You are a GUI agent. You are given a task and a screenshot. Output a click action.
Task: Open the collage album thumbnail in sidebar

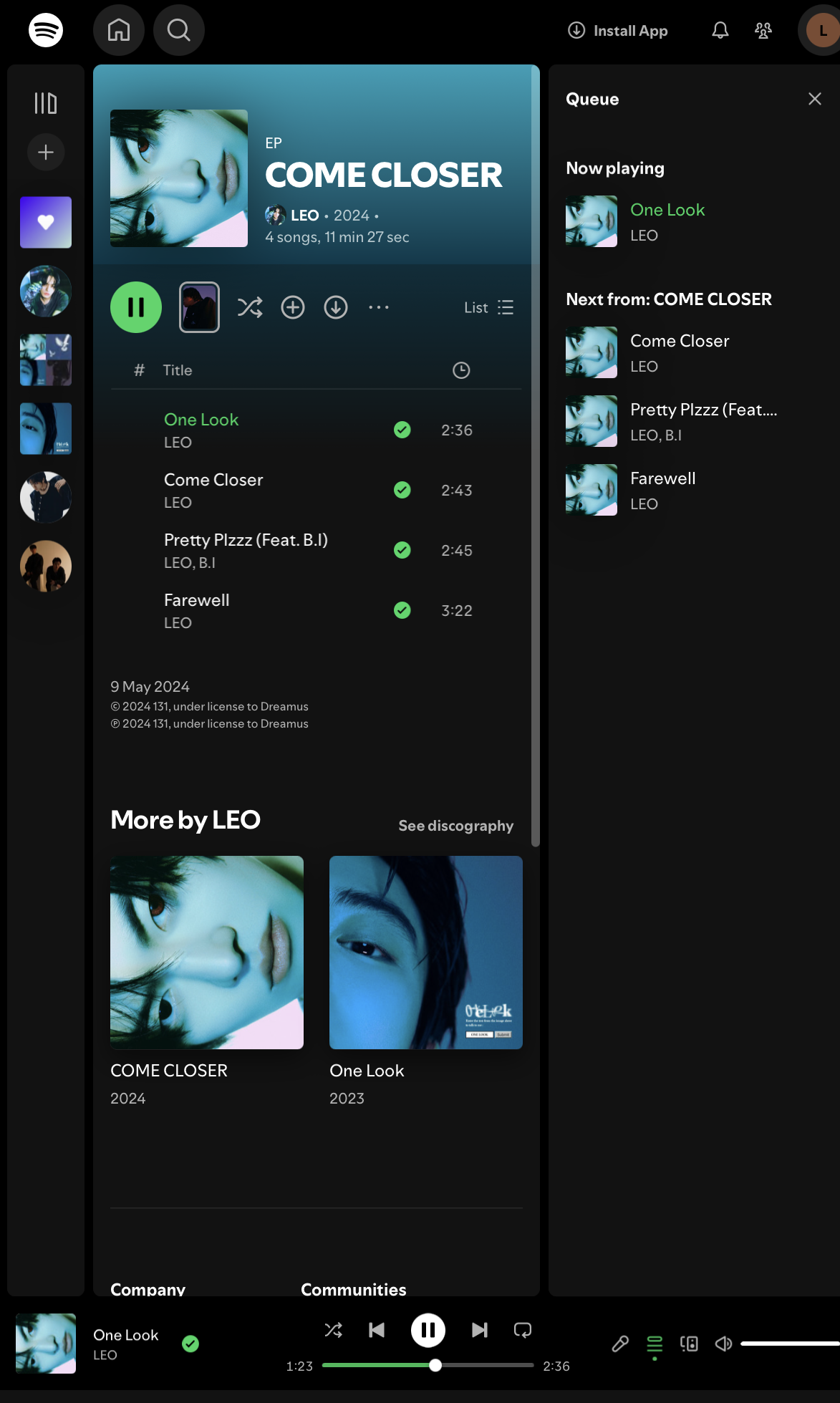click(46, 360)
